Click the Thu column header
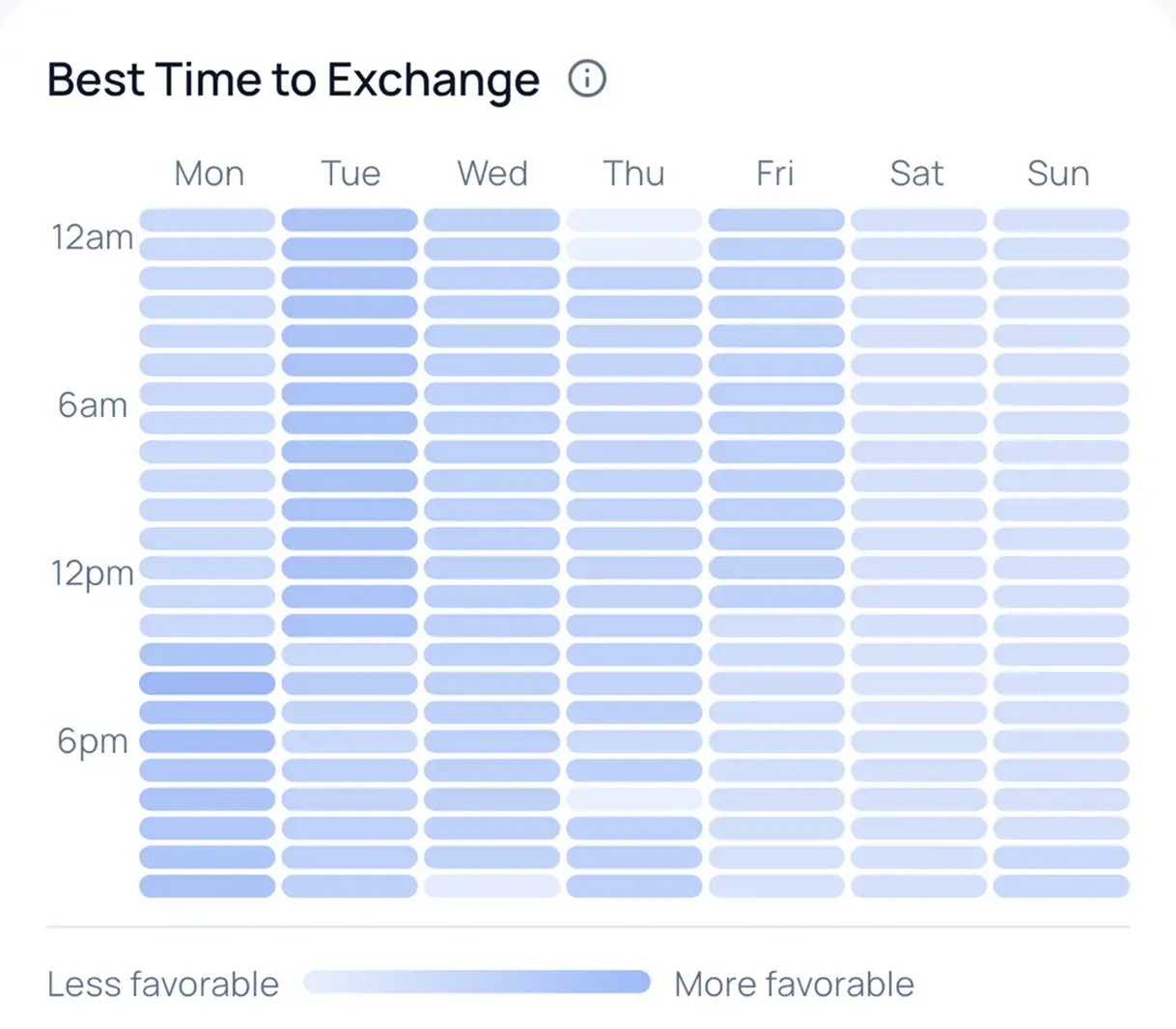Viewport: 1176px width, 1029px height. coord(633,174)
